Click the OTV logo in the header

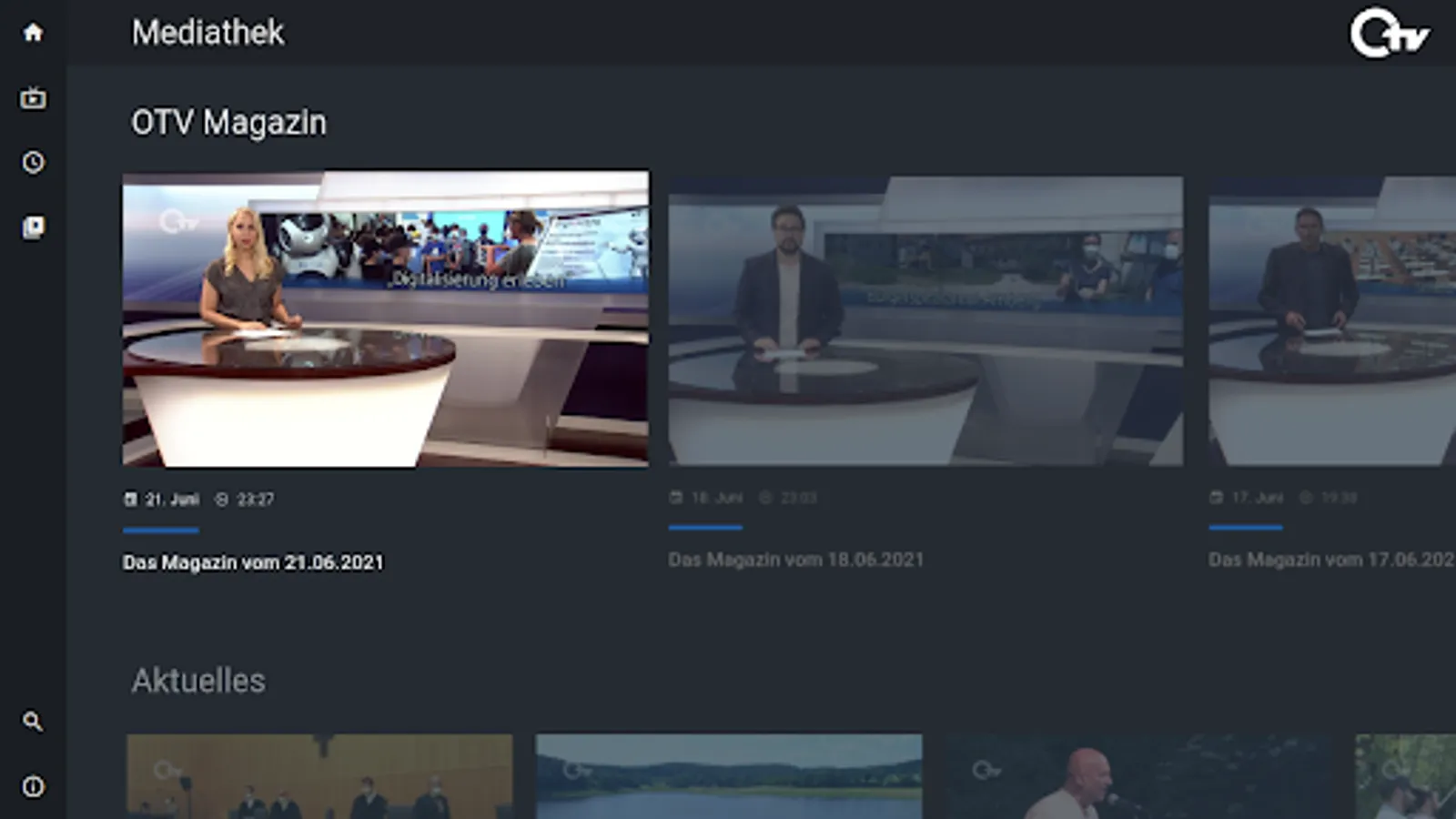point(1389,34)
